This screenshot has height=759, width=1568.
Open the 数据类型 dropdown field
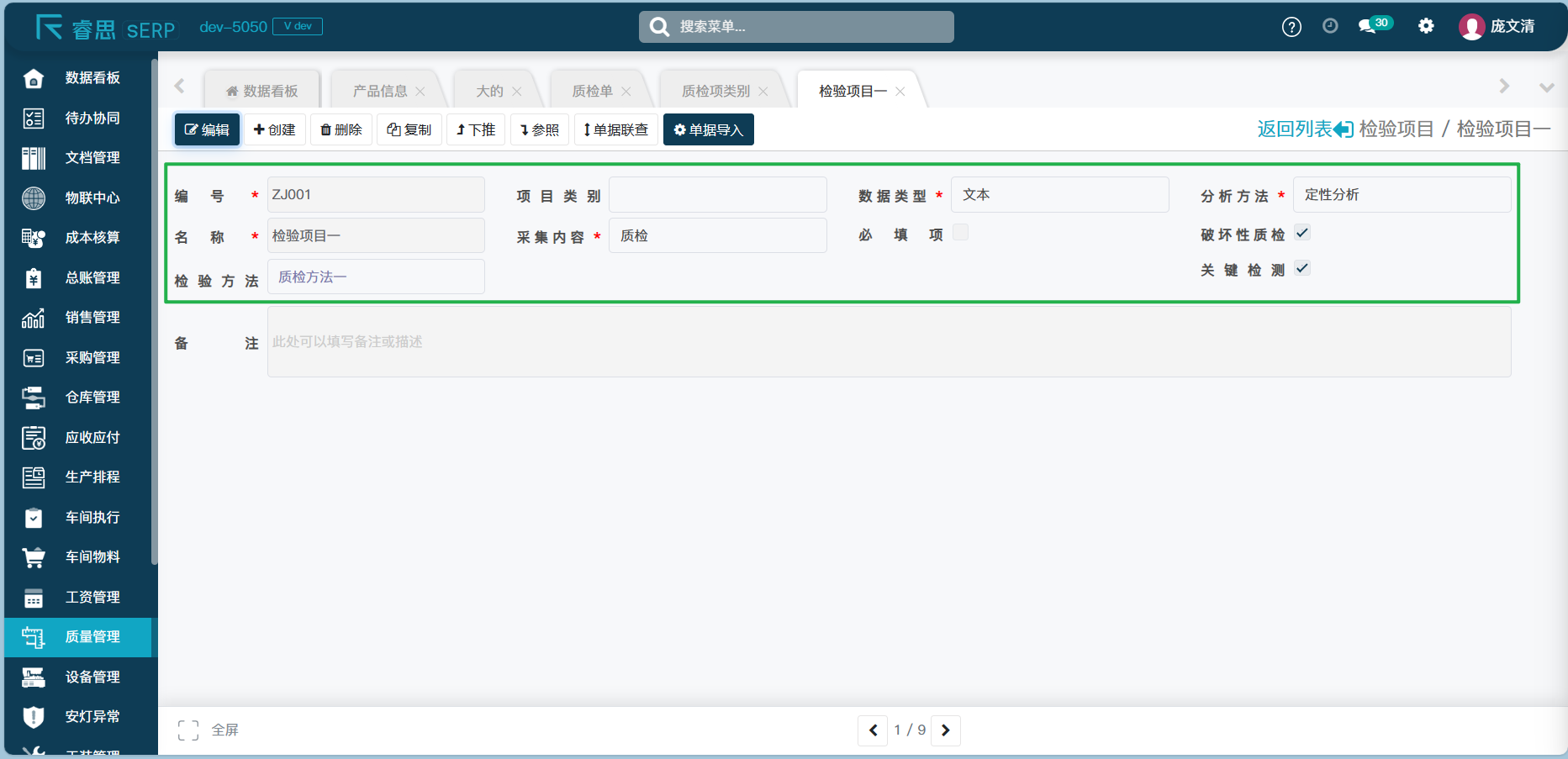tap(1059, 195)
